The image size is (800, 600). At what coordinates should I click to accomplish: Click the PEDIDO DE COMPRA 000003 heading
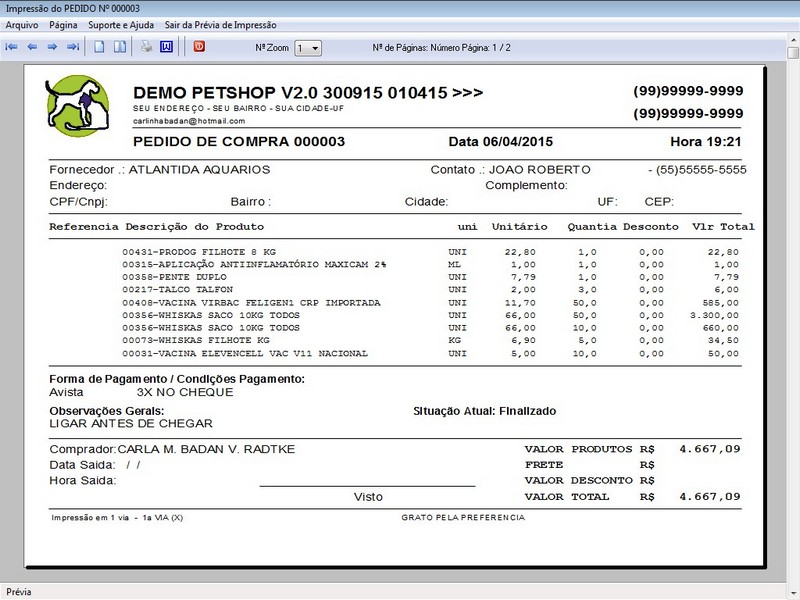tap(239, 142)
